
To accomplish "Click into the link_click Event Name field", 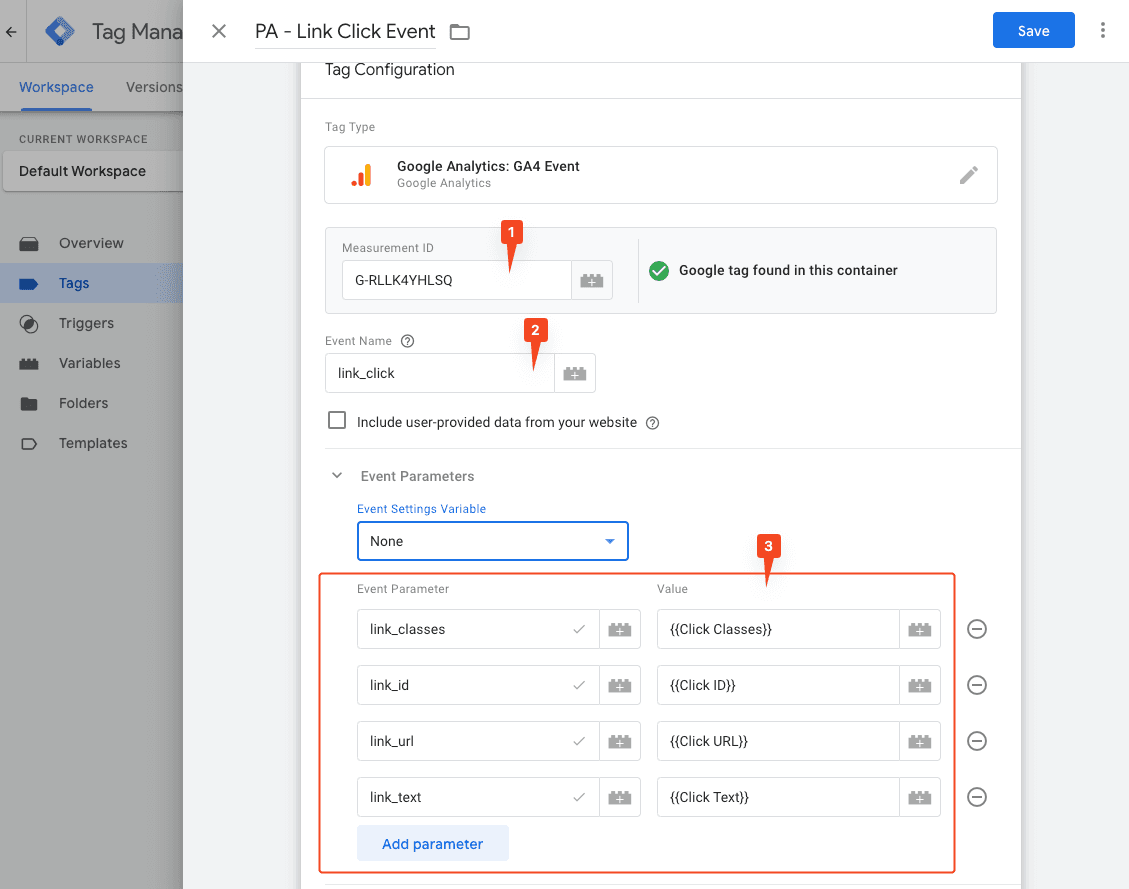I will (x=438, y=373).
